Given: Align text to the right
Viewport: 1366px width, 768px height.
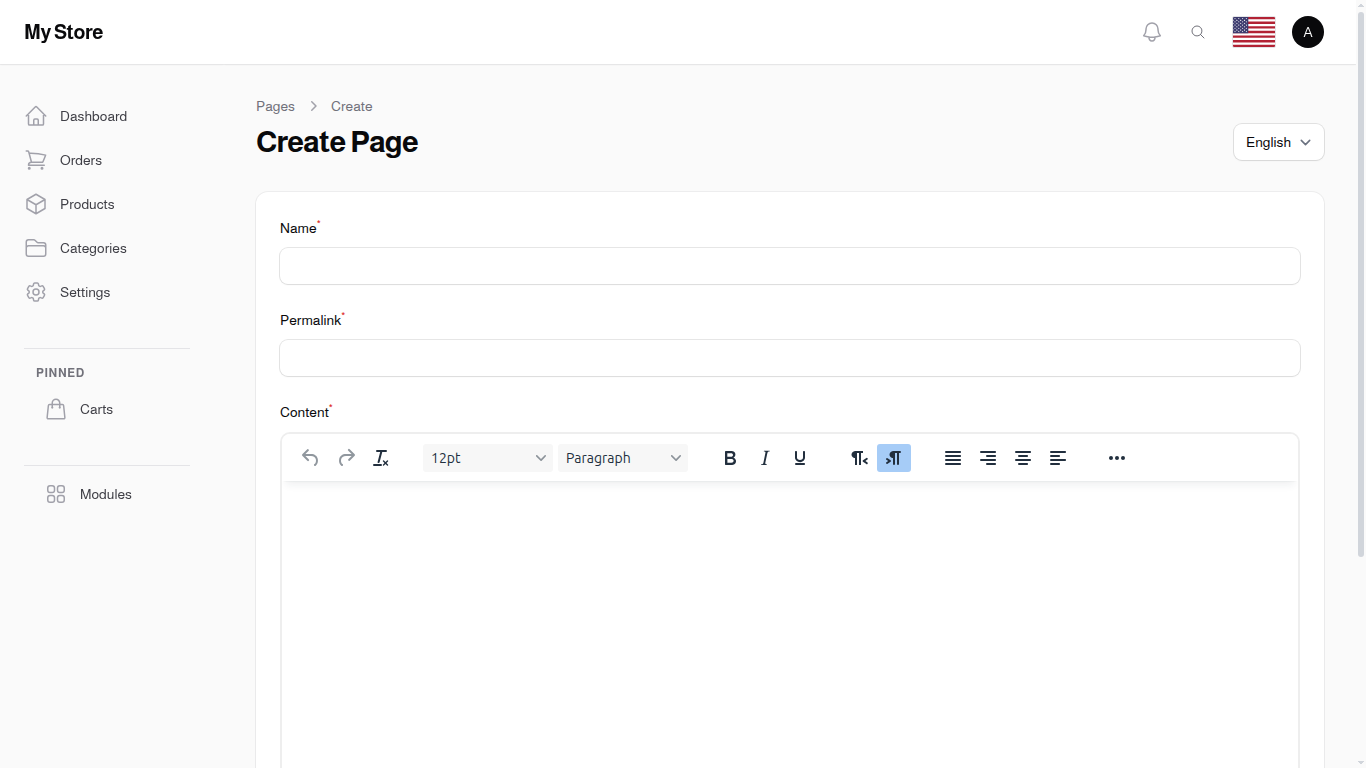Looking at the screenshot, I should point(988,457).
